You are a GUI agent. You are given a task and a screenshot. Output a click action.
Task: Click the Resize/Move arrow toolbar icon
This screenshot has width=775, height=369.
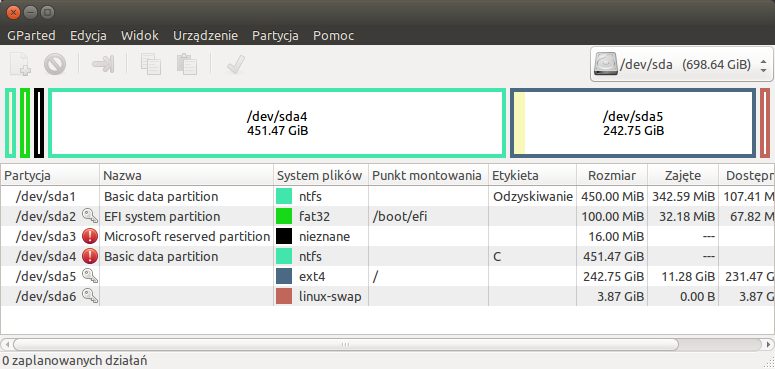coord(103,64)
